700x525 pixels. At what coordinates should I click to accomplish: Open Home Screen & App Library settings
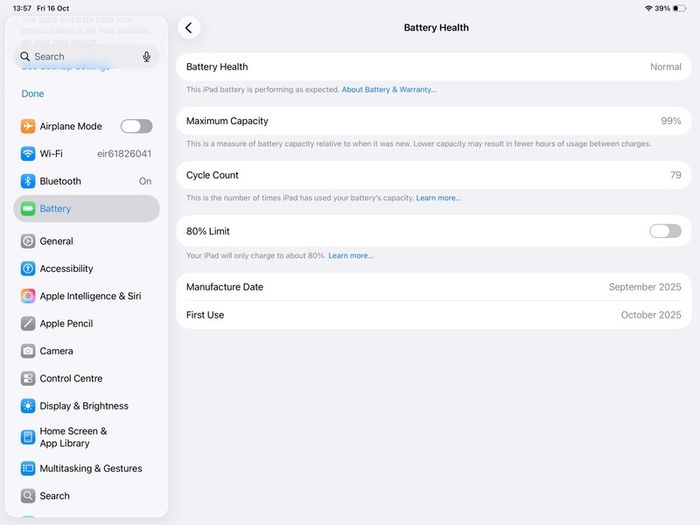click(x=86, y=437)
